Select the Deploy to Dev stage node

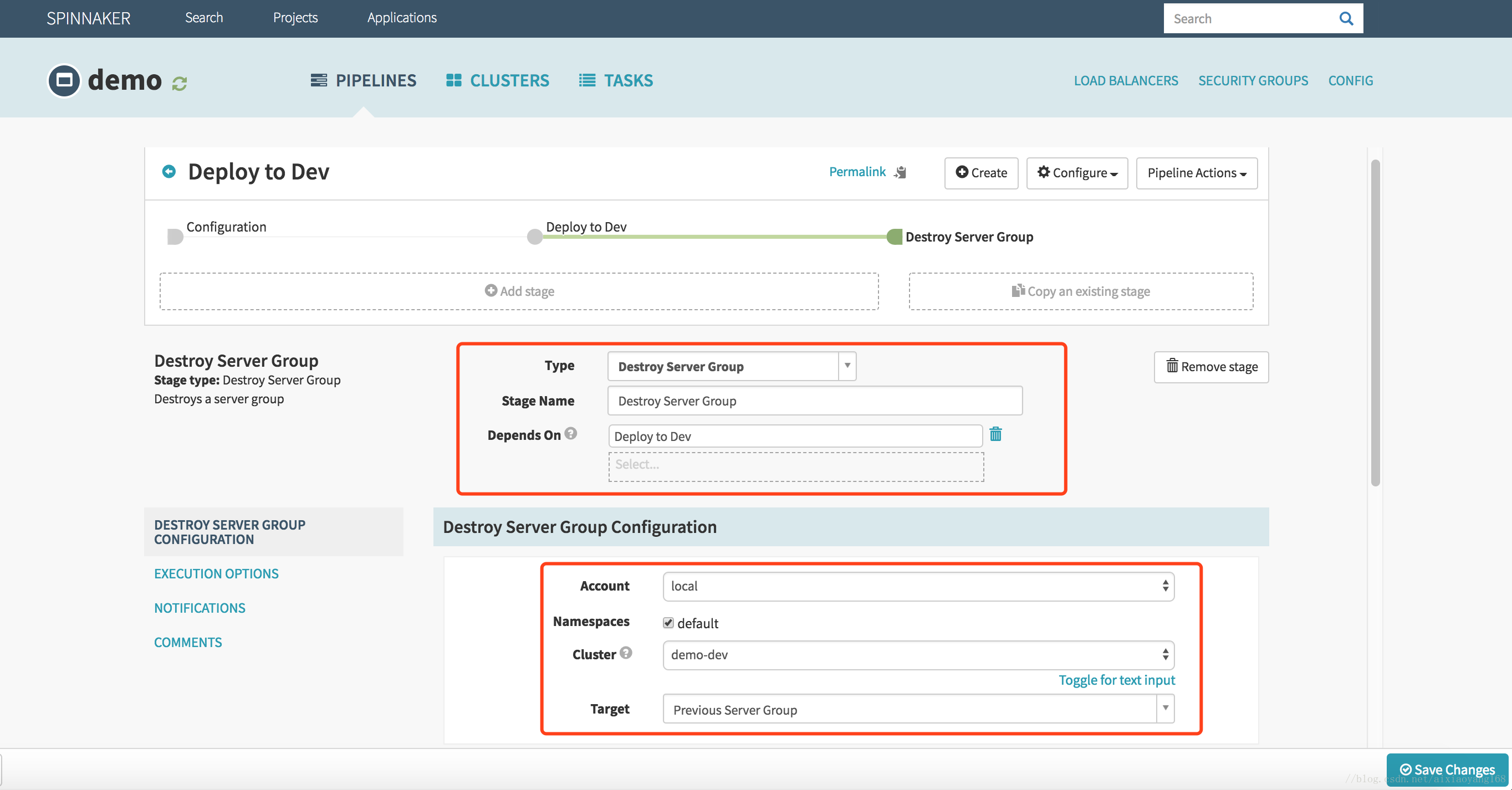click(x=535, y=237)
